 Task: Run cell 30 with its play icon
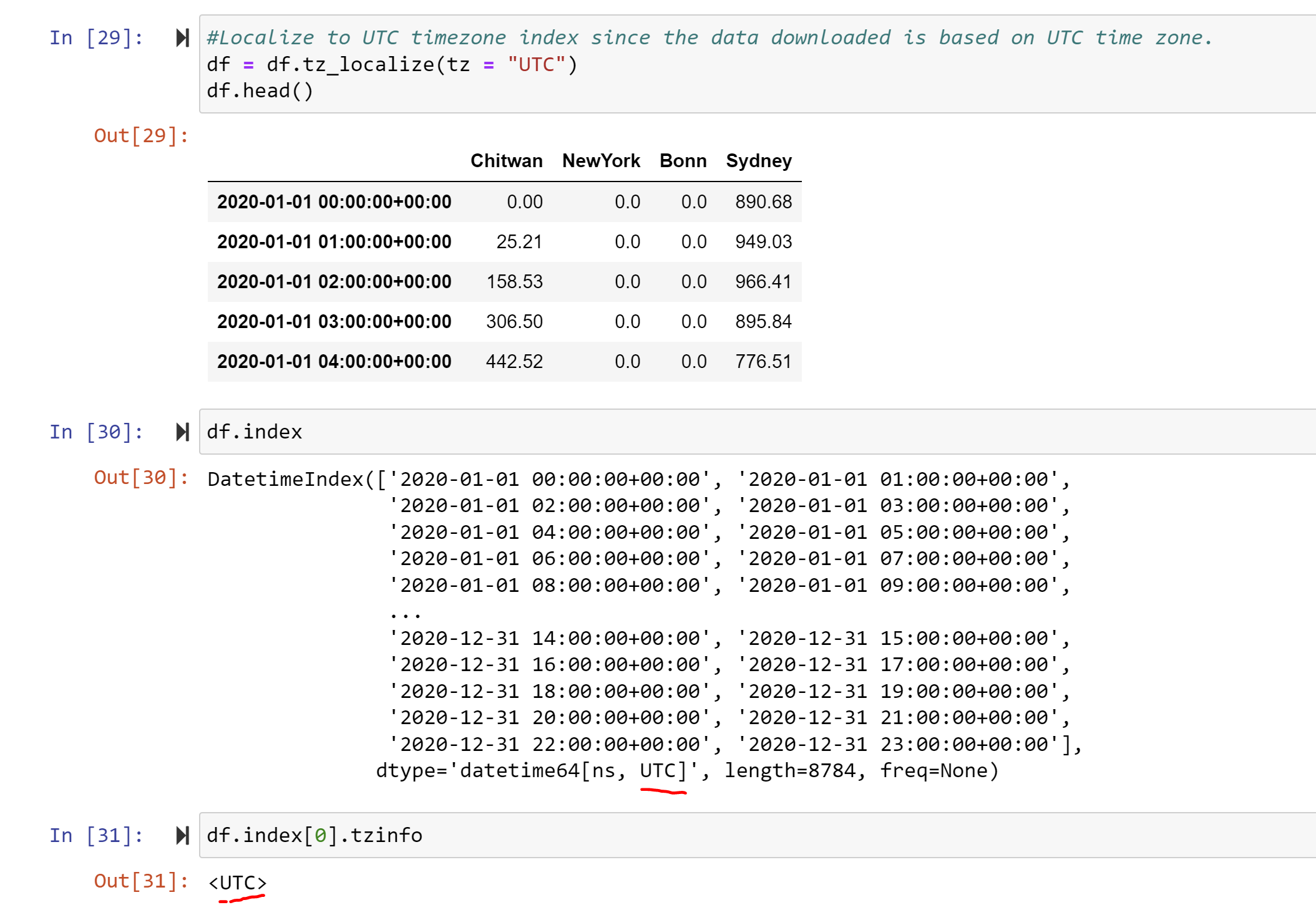182,432
